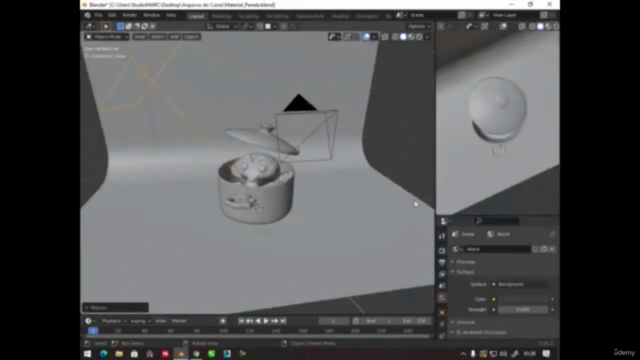The image size is (640, 360).
Task: Open the Blender logo menu
Action: click(x=87, y=16)
